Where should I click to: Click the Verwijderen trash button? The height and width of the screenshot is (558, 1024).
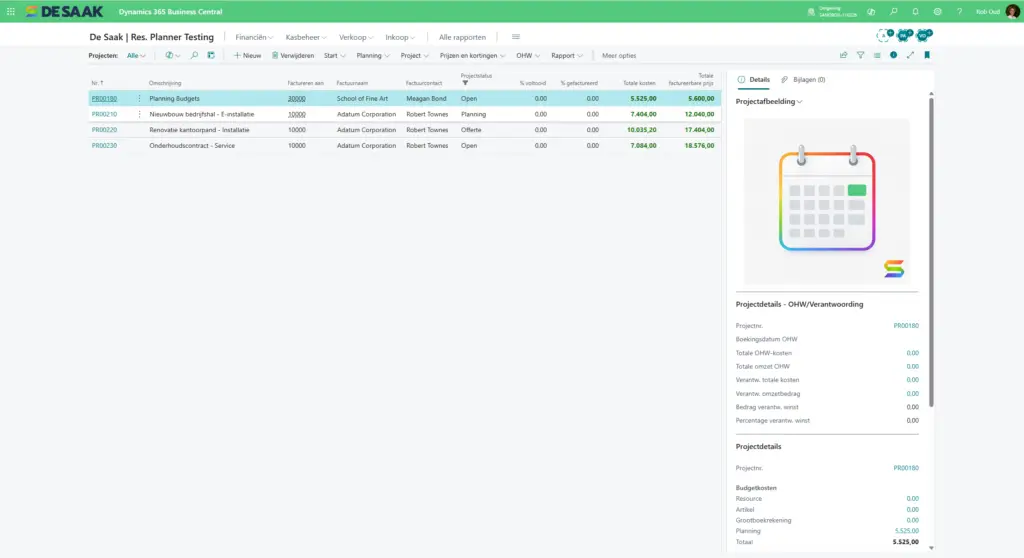point(293,56)
